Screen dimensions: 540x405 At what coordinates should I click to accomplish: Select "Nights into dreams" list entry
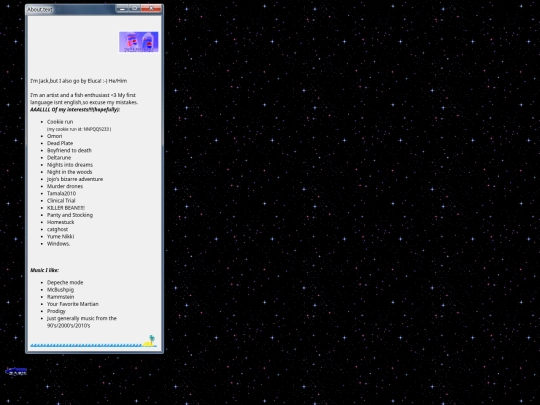[70, 165]
